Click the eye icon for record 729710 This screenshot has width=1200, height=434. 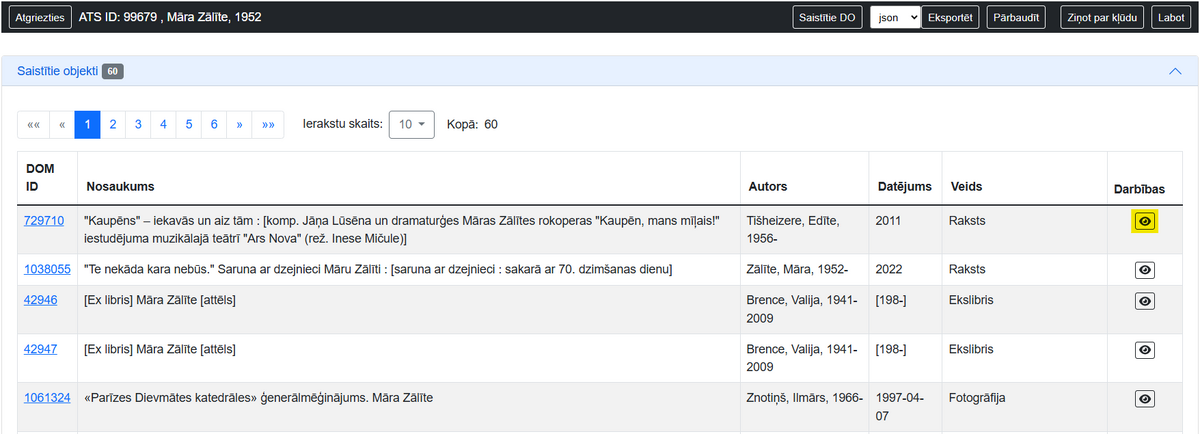[x=1146, y=222]
